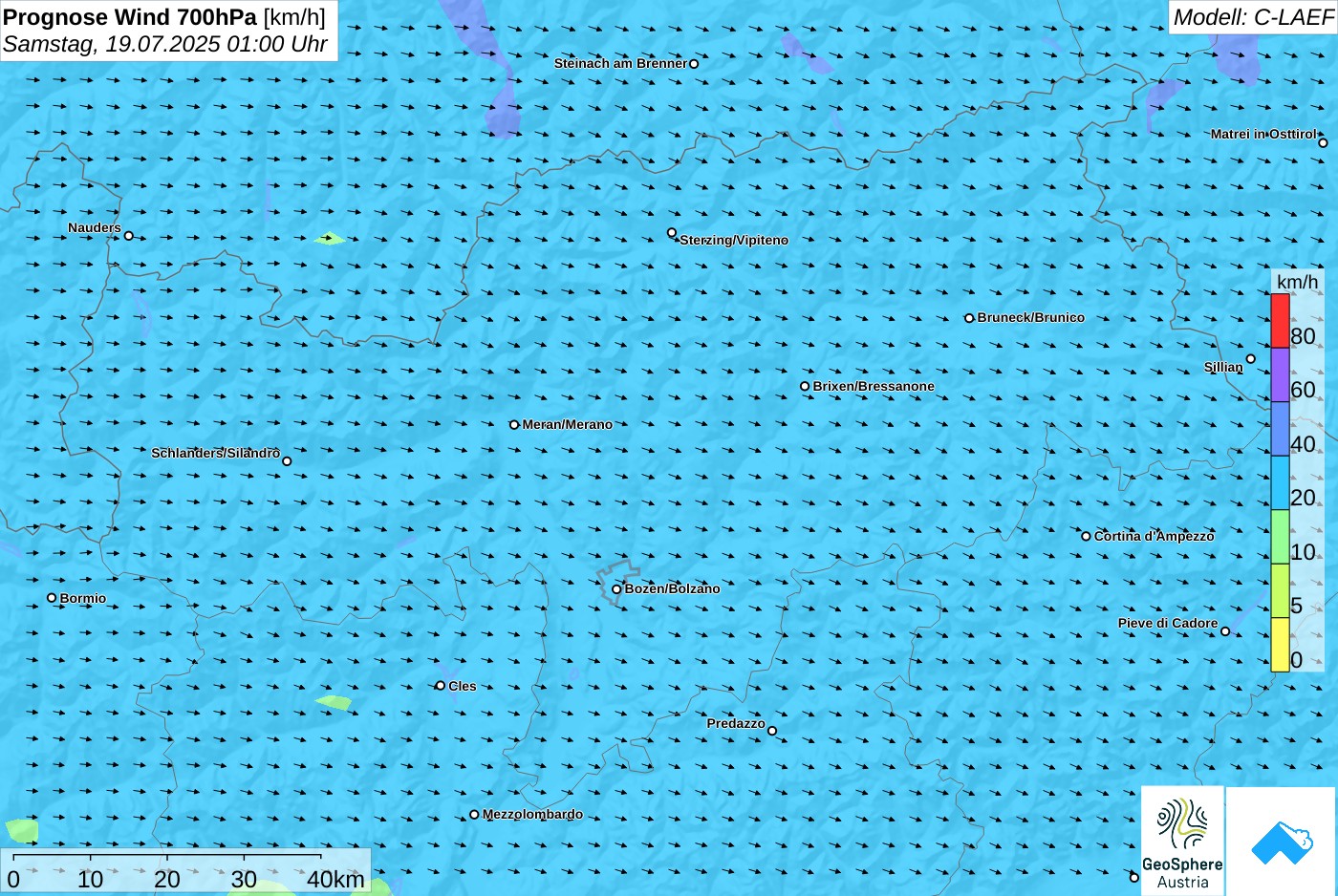Click the Nauders location marker
1338x896 pixels.
[129, 236]
